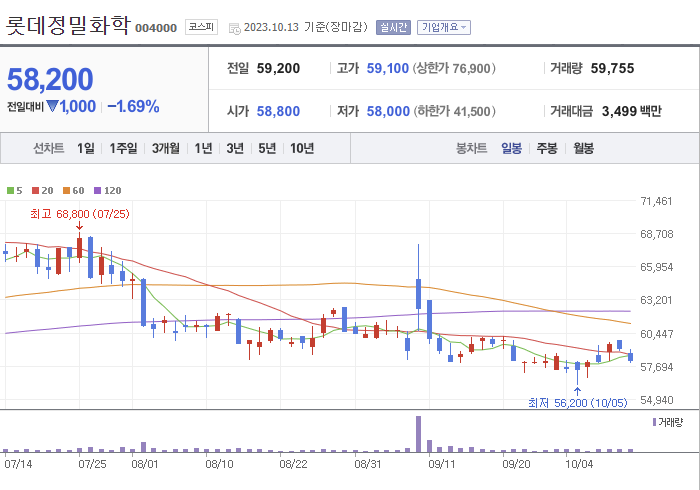Select the 10년 line chart tab
Viewport: 700px width, 490px height.
(x=302, y=148)
